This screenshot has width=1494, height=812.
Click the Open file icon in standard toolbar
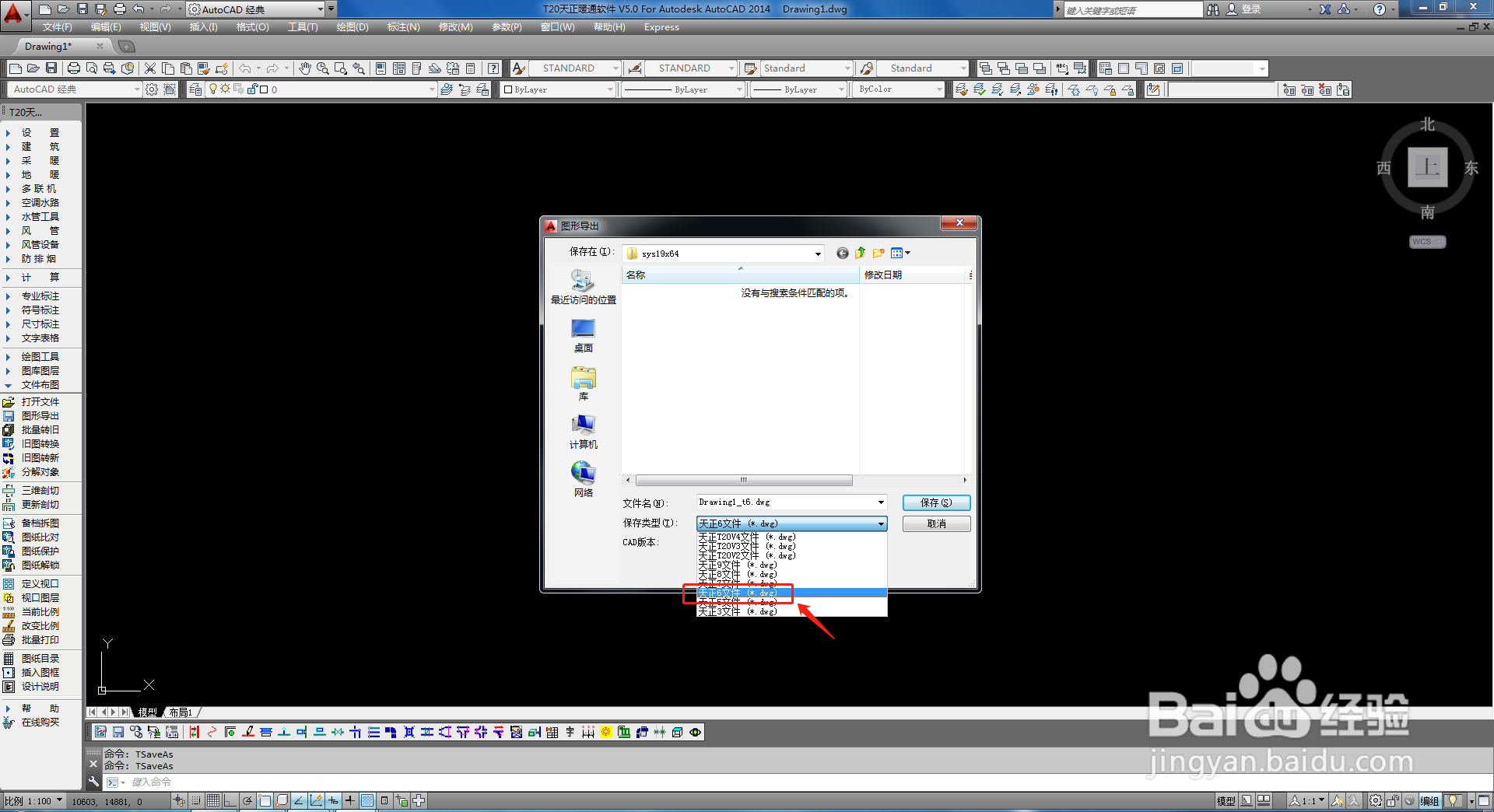click(33, 68)
